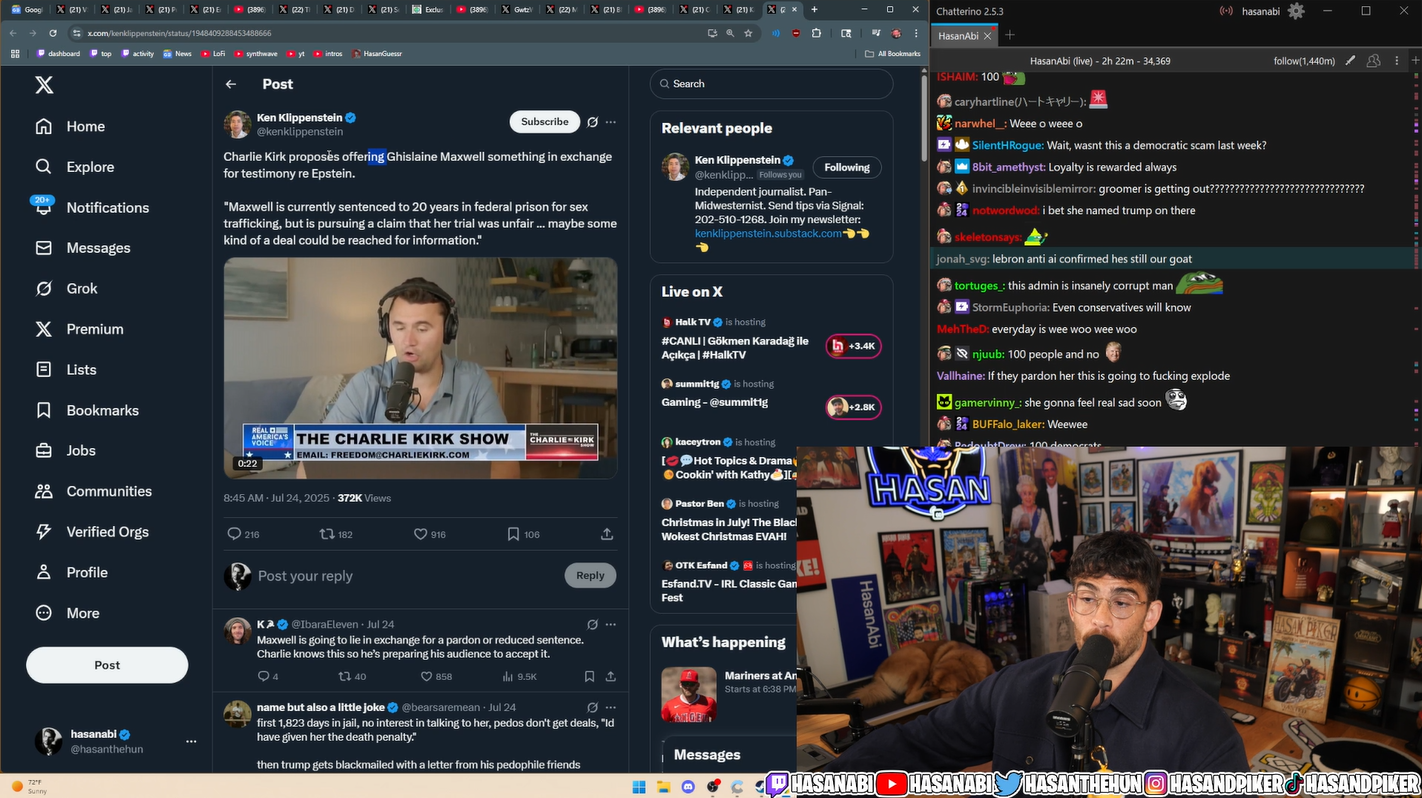The height and width of the screenshot is (798, 1422).
Task: Open Windows Start menu
Action: [640, 786]
